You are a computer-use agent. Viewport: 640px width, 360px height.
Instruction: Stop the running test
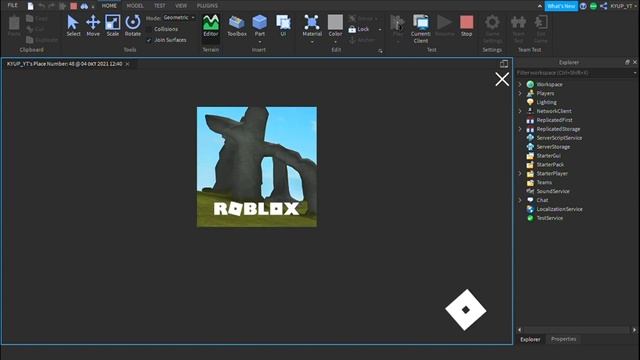tap(467, 25)
